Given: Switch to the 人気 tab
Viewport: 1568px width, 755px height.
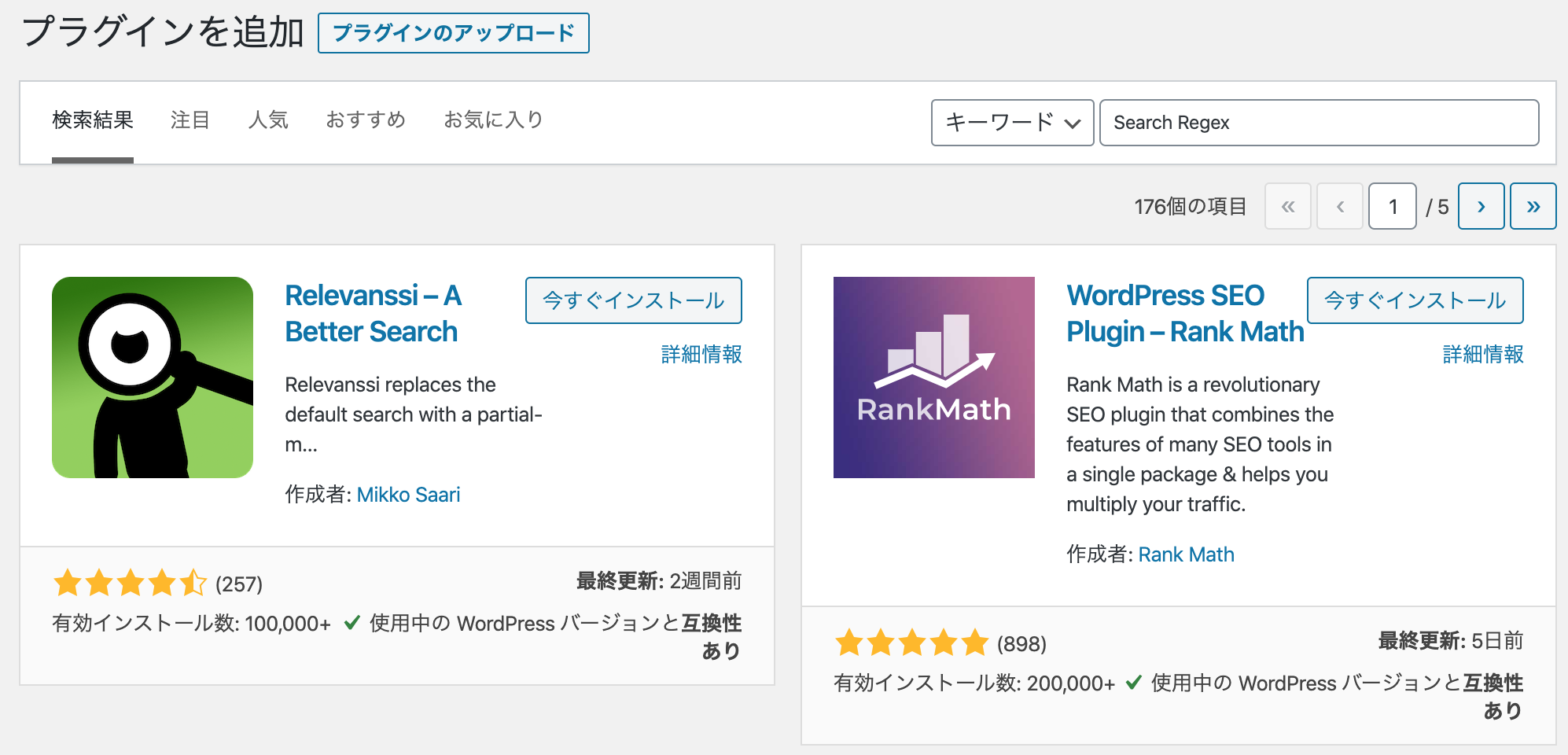Looking at the screenshot, I should (268, 120).
